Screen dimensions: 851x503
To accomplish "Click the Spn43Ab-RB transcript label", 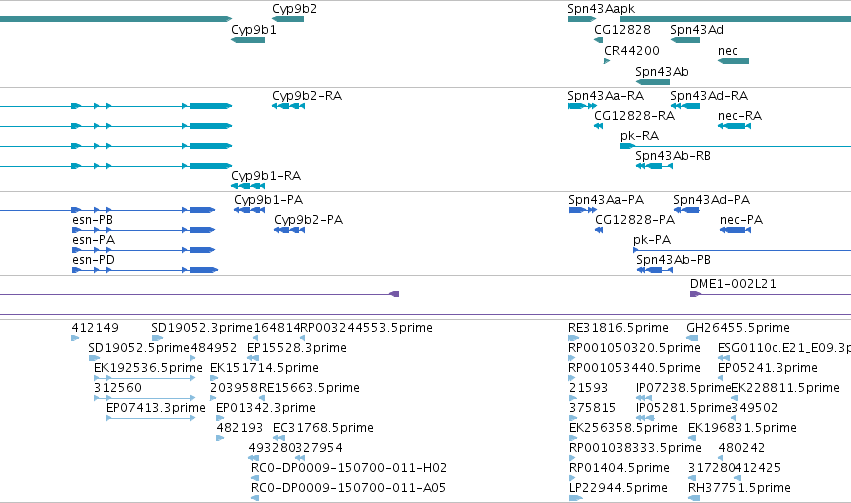I will pyautogui.click(x=673, y=156).
